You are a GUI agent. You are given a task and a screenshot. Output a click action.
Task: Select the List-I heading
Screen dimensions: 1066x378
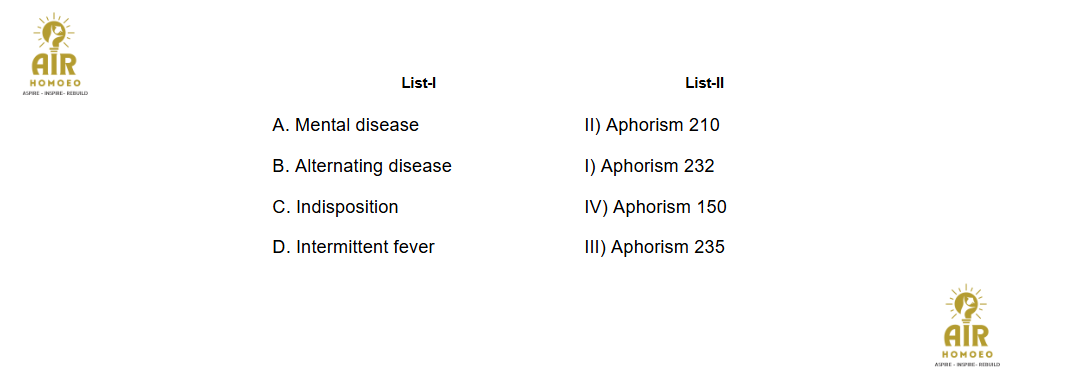pos(419,84)
